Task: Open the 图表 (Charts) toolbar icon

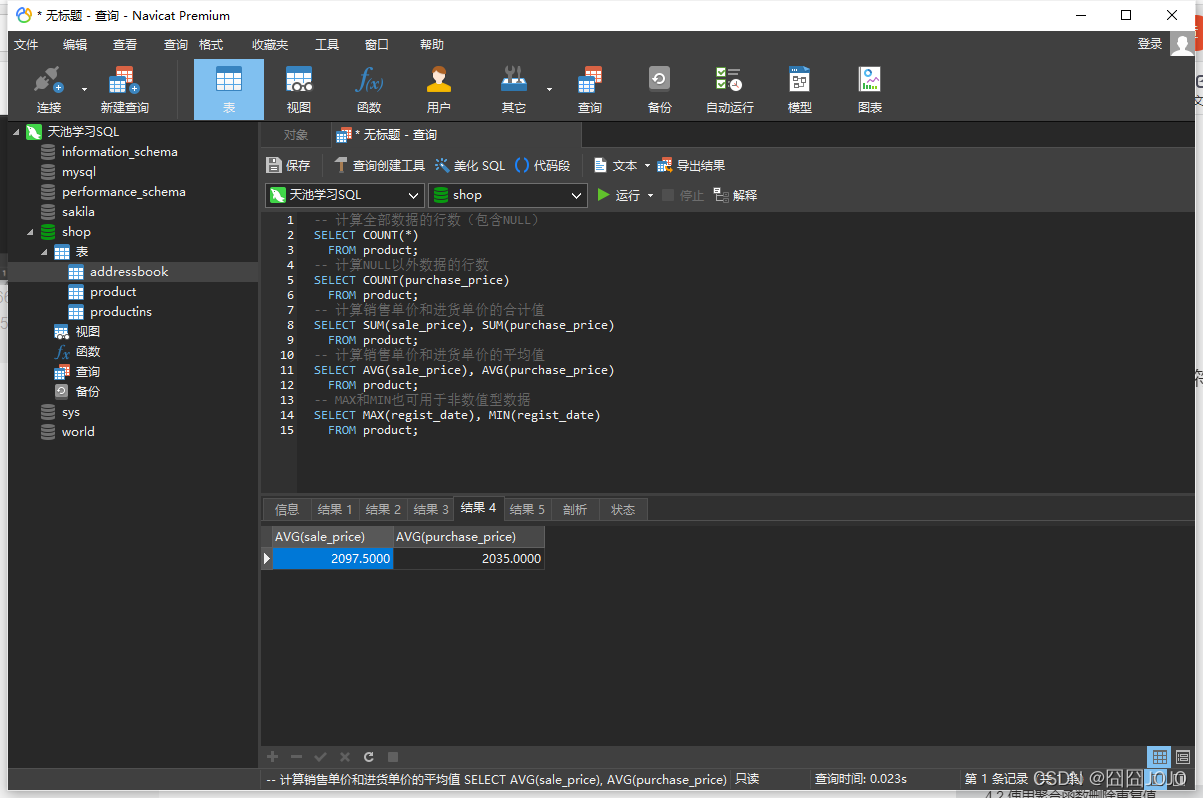Action: coord(870,90)
